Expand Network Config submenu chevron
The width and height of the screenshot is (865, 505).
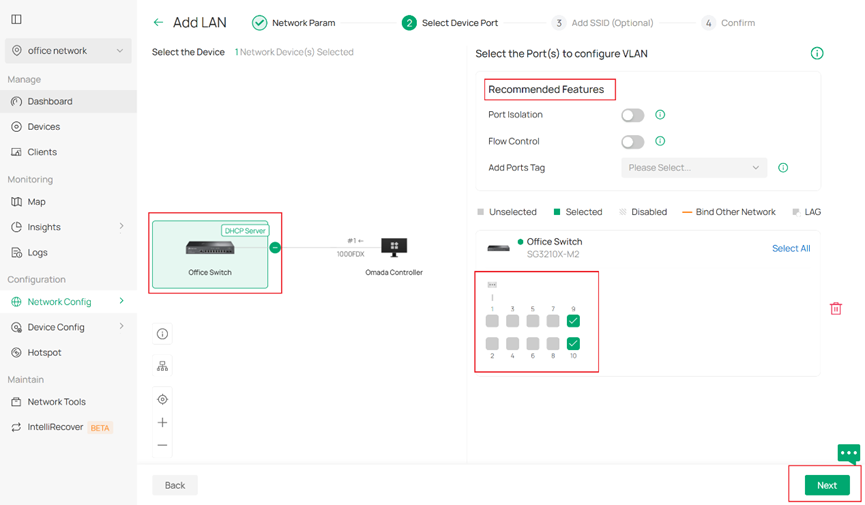(121, 301)
